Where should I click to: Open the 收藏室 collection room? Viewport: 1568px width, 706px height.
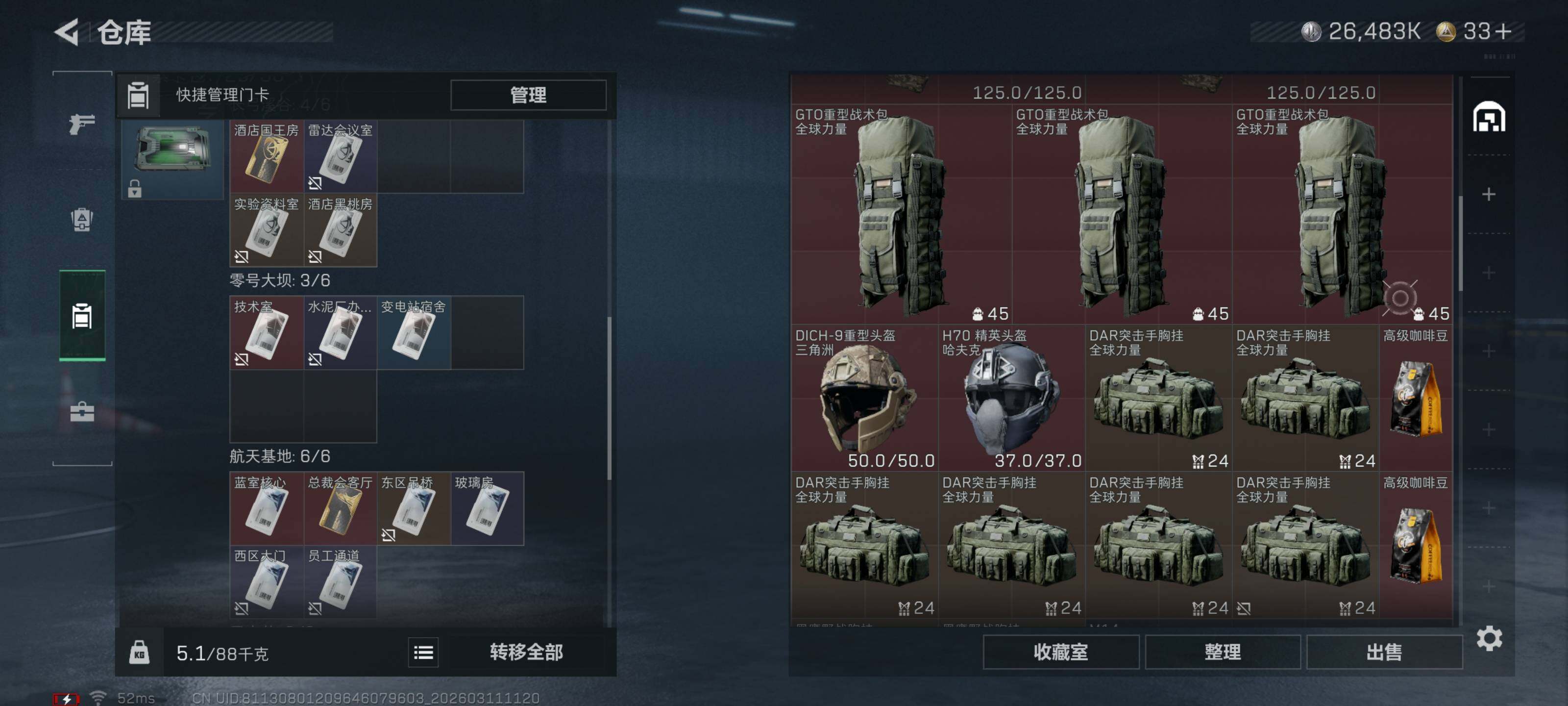coord(1061,652)
